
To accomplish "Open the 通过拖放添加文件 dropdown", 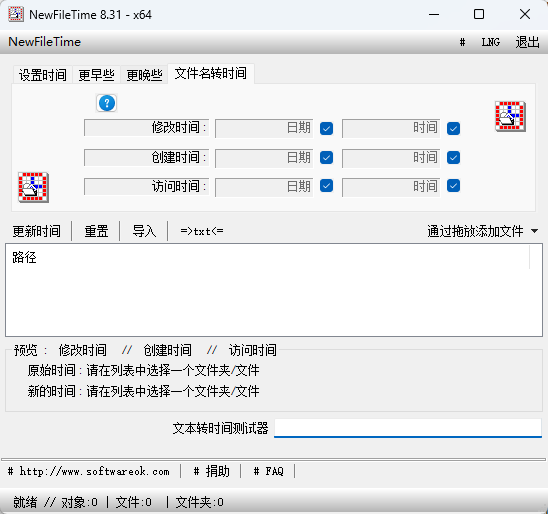I will pyautogui.click(x=483, y=231).
